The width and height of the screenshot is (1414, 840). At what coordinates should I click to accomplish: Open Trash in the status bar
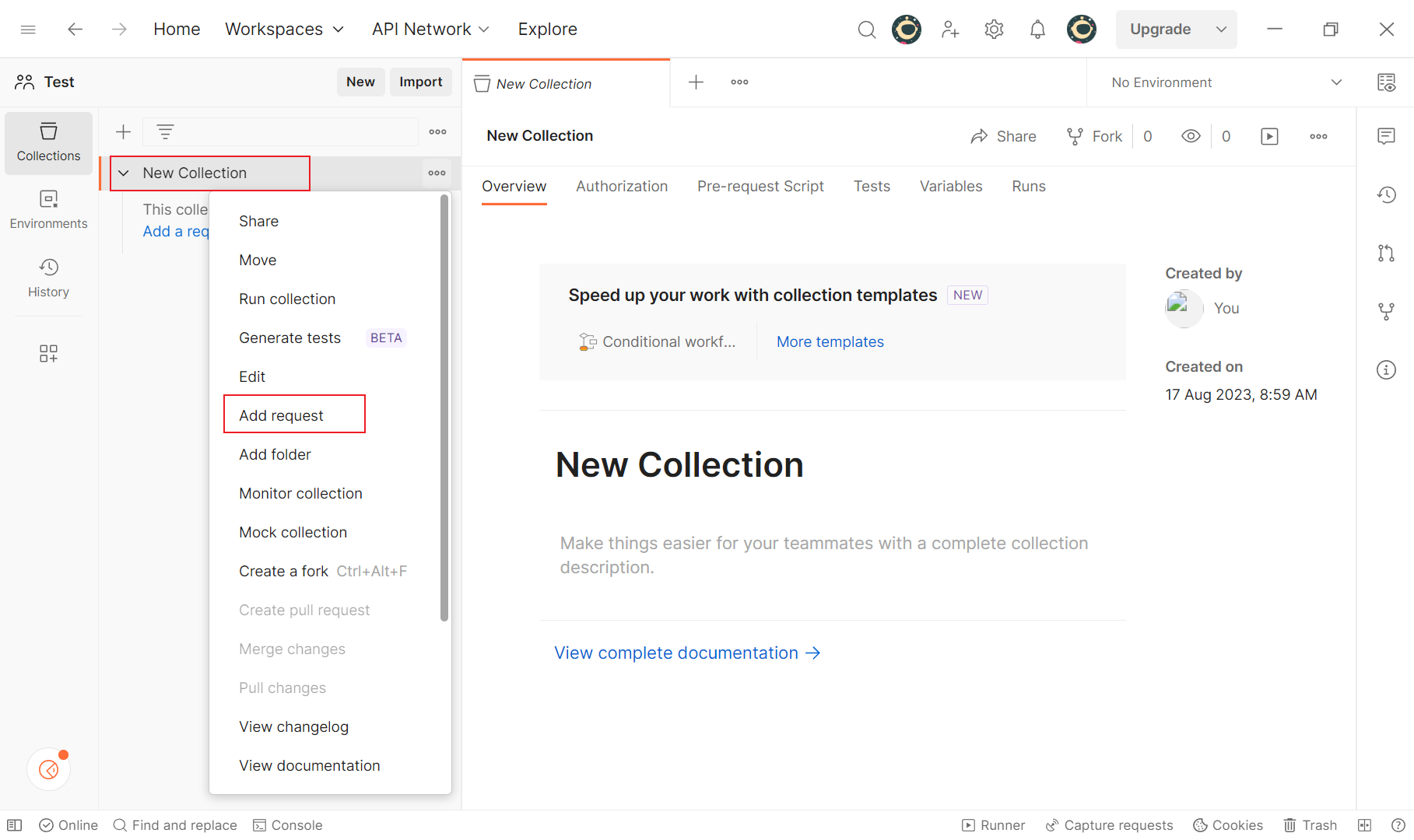[x=1310, y=825]
